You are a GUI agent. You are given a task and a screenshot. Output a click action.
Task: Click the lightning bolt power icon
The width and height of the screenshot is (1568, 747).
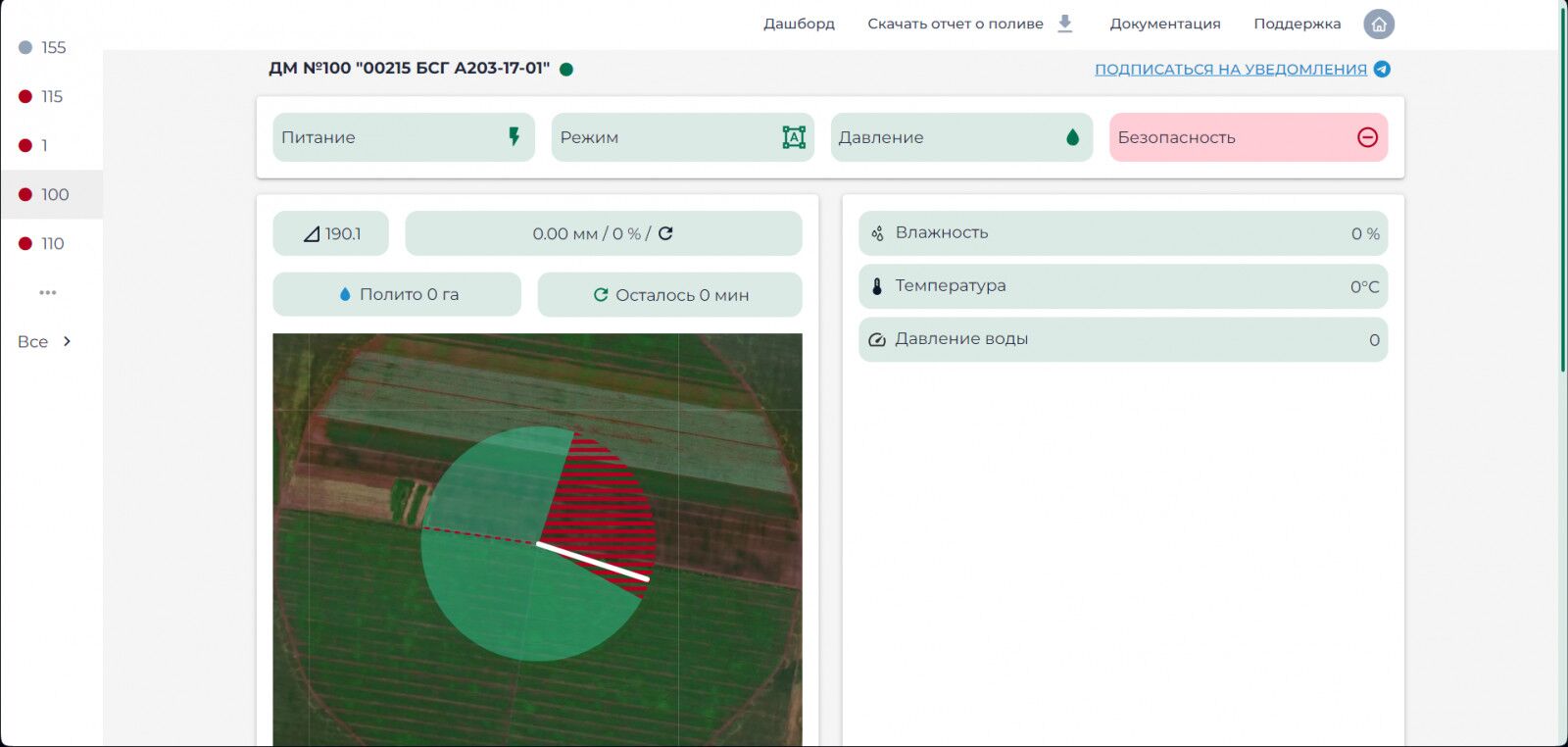coord(514,137)
